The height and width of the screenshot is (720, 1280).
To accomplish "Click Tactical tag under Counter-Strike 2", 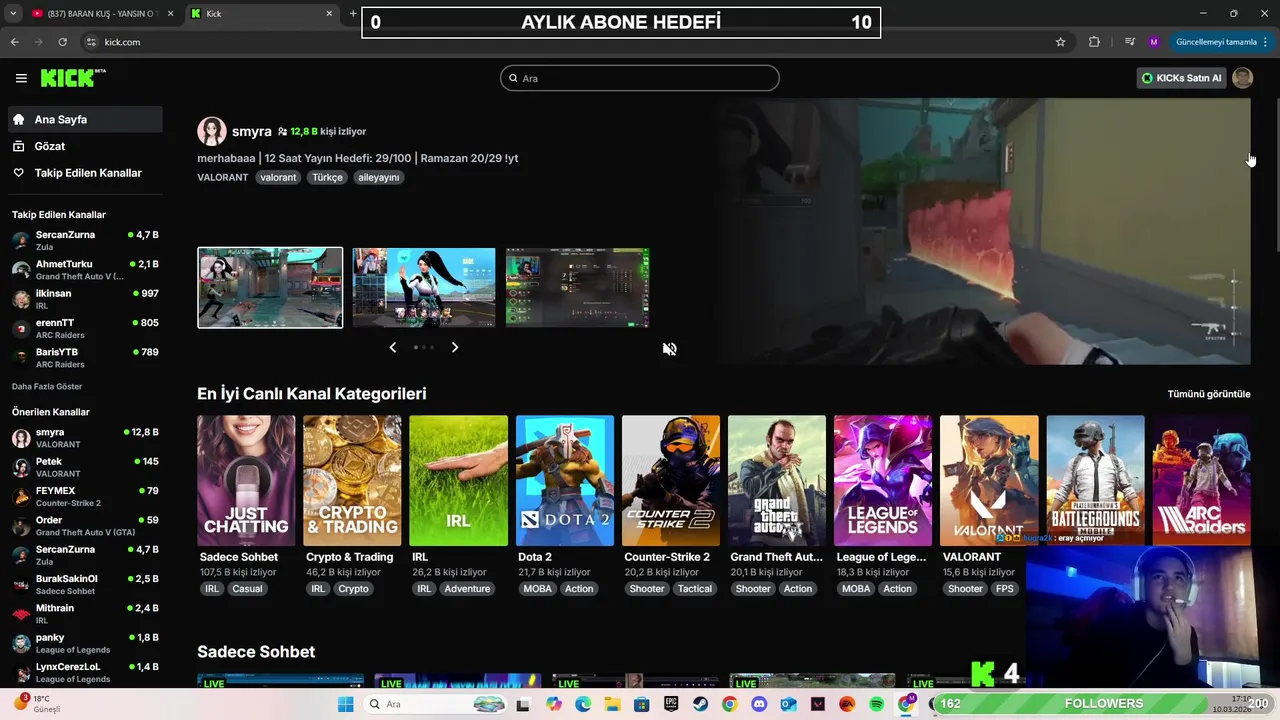I will click(x=695, y=589).
